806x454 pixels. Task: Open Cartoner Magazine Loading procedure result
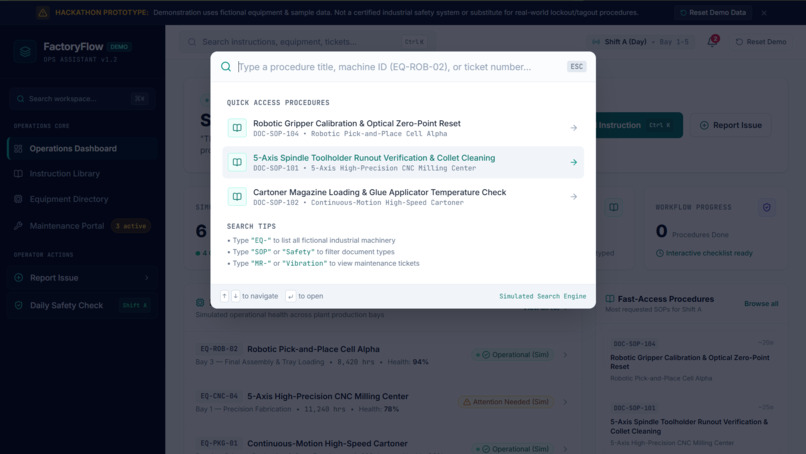403,197
